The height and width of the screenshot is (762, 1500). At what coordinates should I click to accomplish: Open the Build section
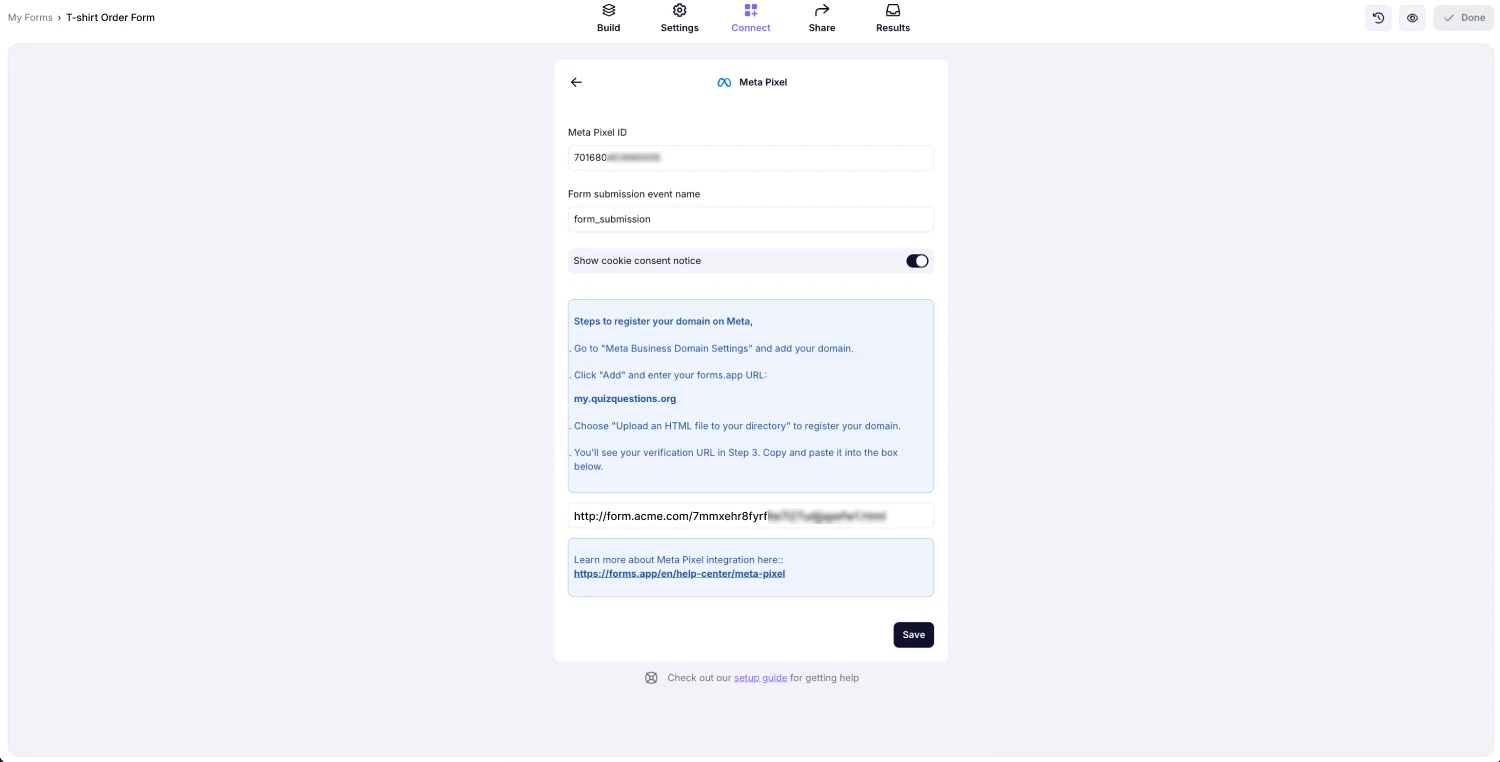pos(608,18)
